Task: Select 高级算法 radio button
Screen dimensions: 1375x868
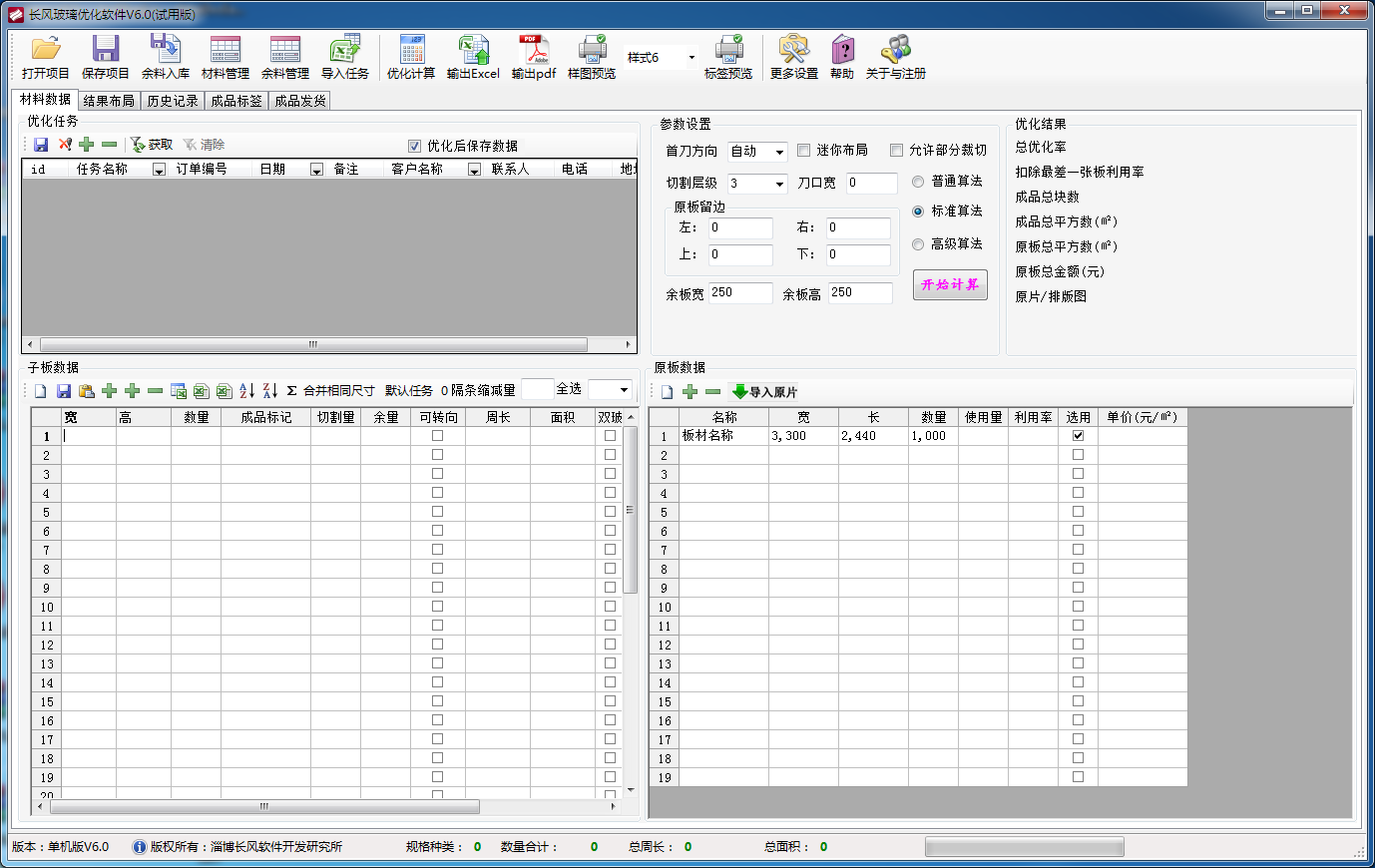Action: point(918,244)
